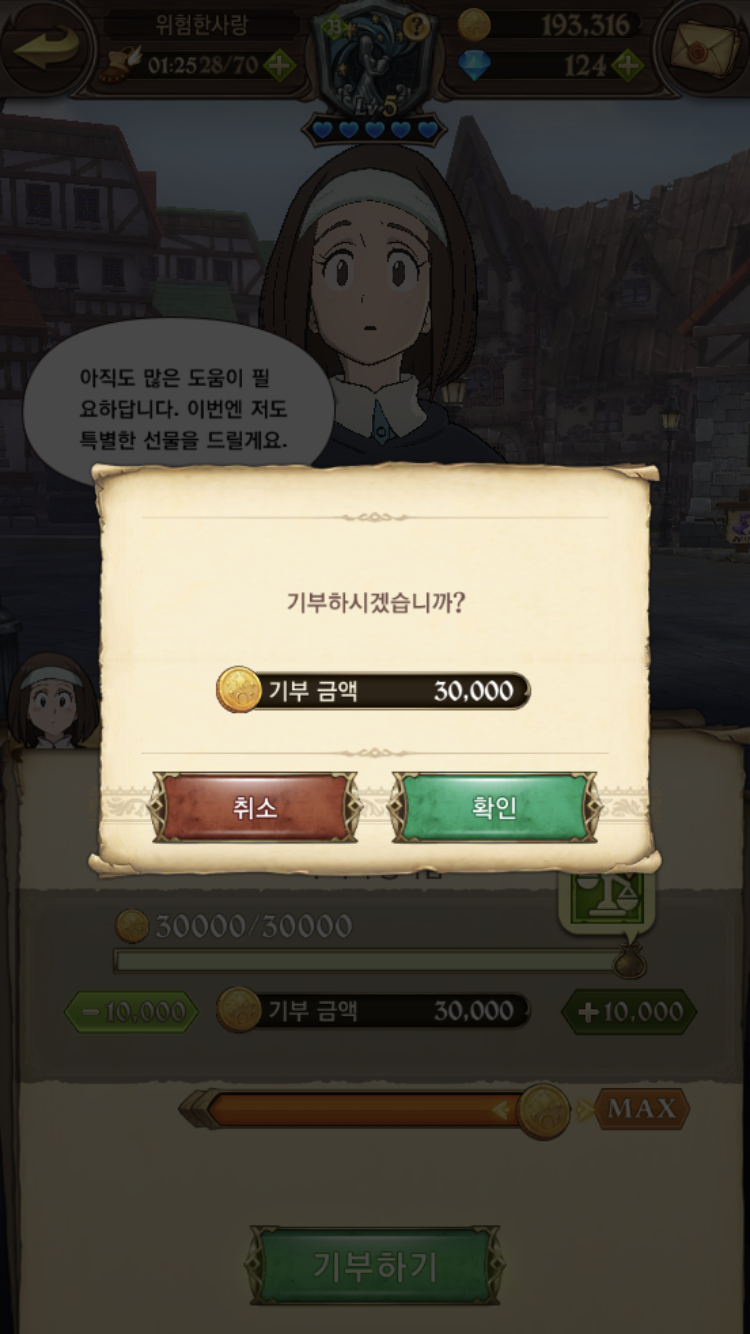
Task: Increase donation by 10,000
Action: point(628,1011)
